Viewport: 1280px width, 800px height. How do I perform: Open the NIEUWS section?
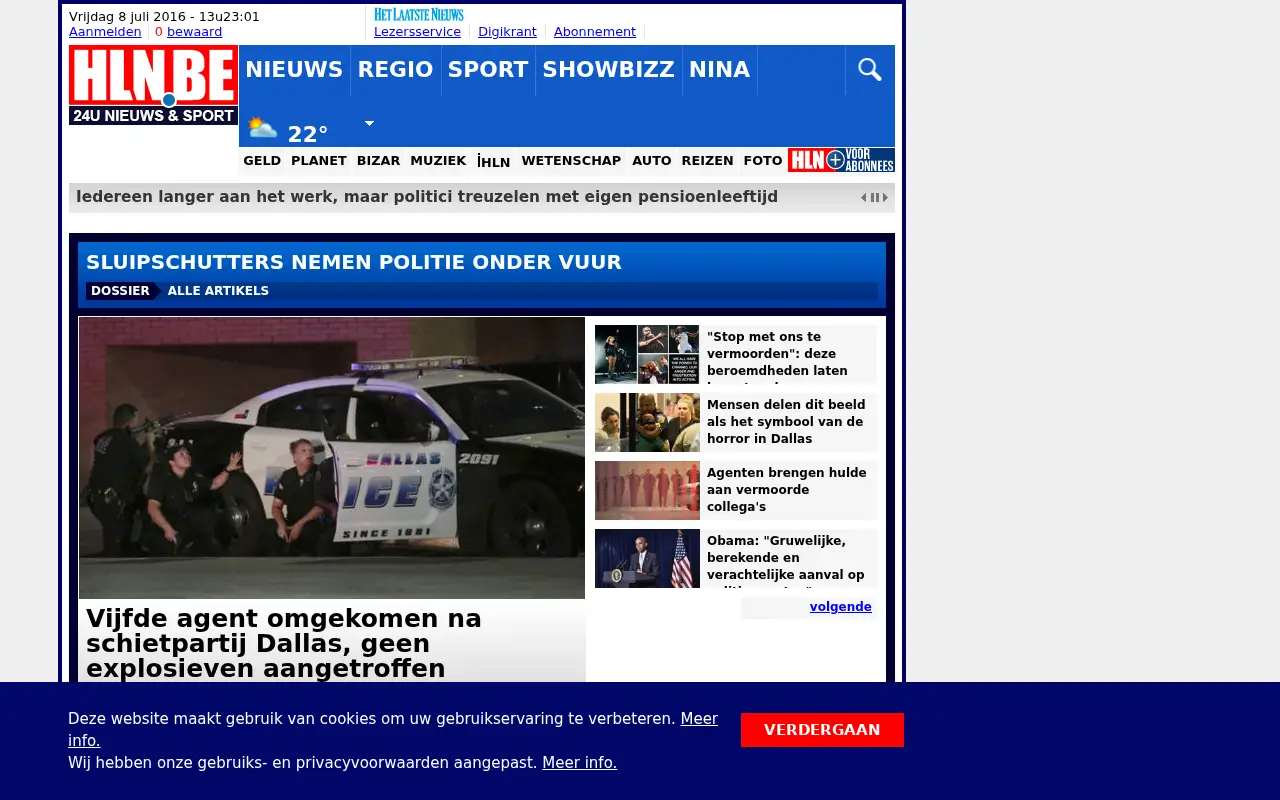point(294,70)
